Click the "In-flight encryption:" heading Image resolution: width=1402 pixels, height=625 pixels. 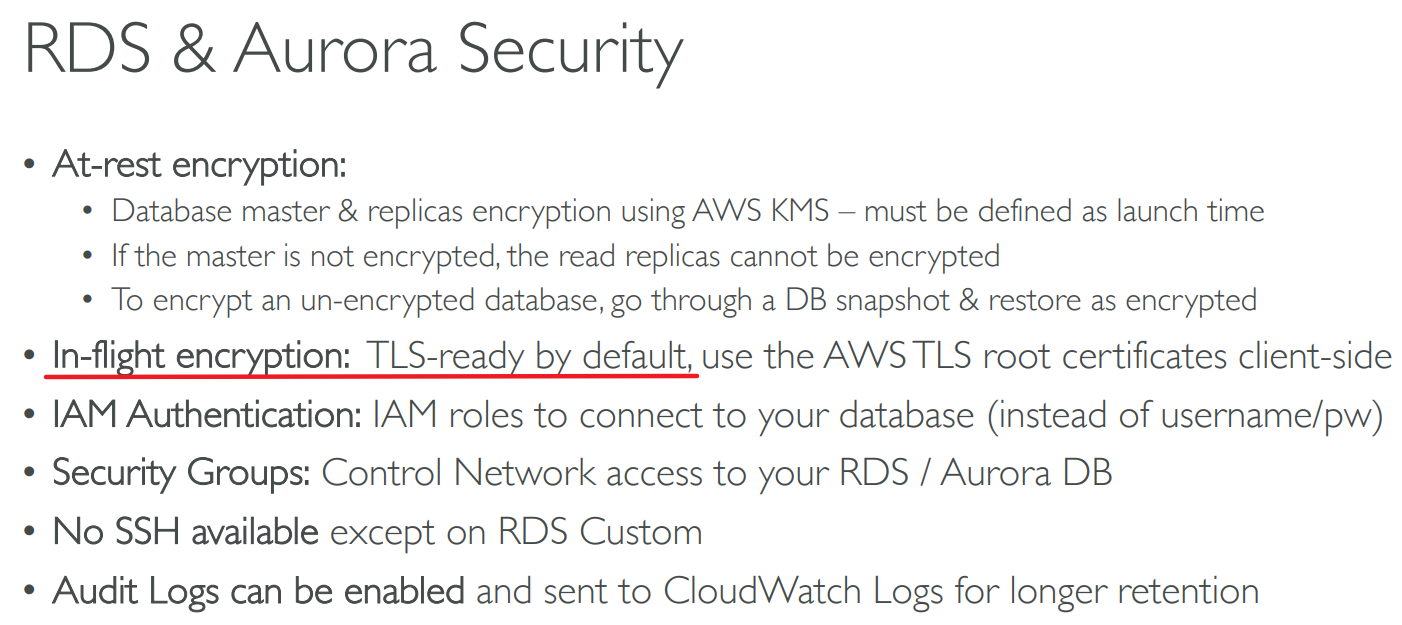[x=200, y=356]
